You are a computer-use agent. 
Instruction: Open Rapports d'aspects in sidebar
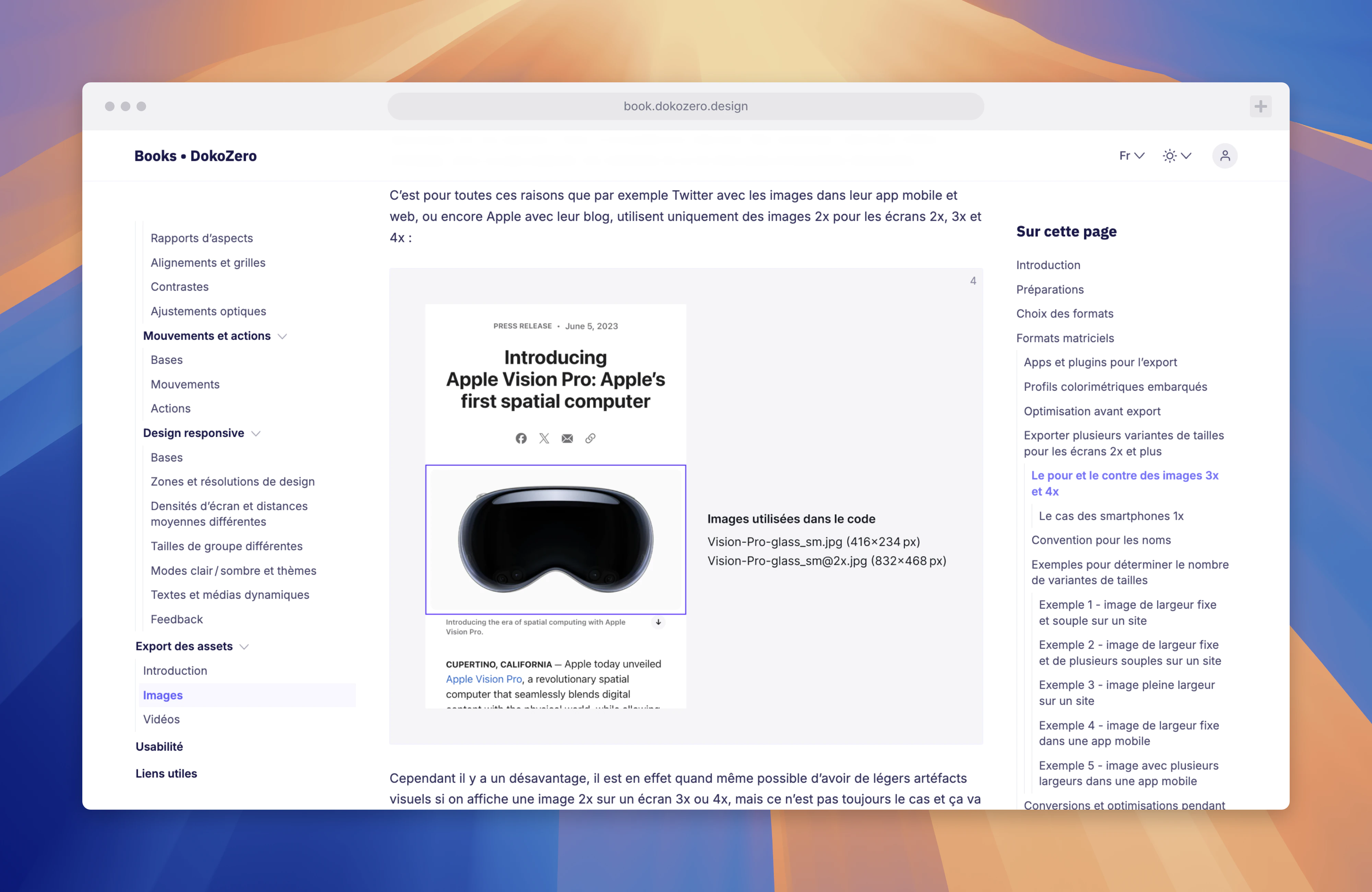[x=202, y=238]
